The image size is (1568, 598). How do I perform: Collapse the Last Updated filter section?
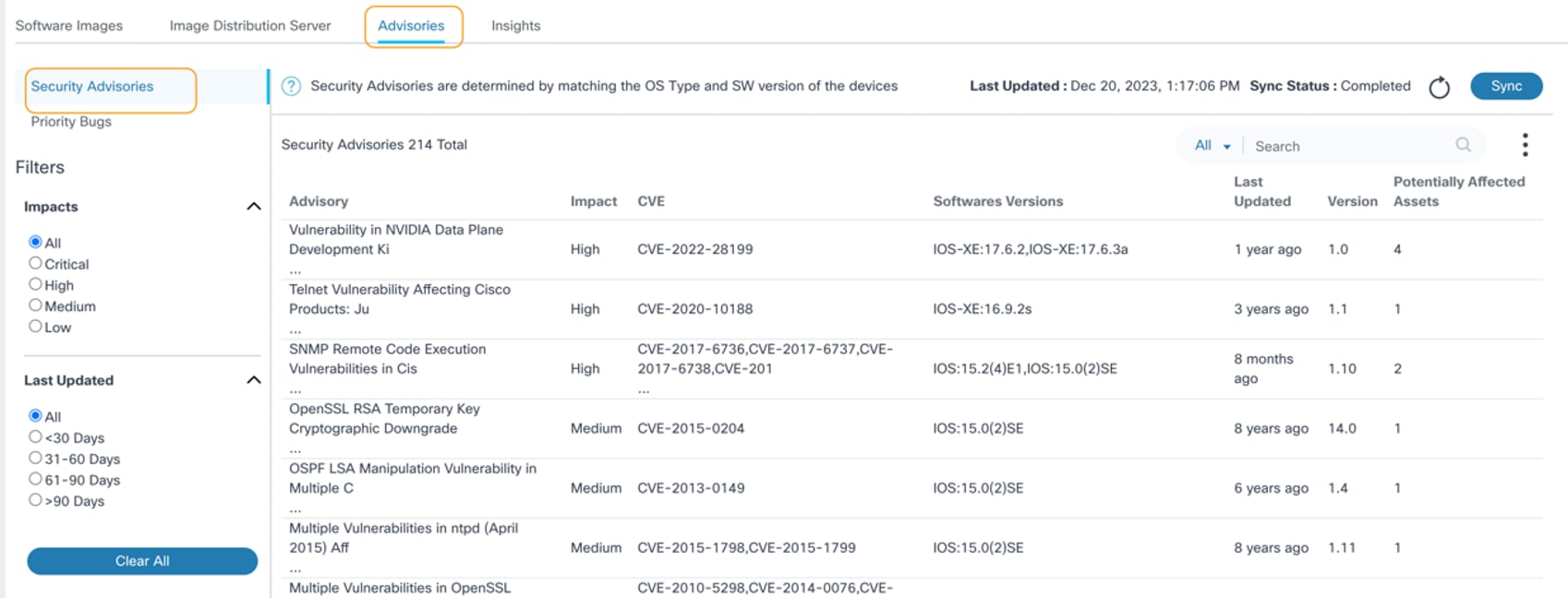[x=253, y=380]
